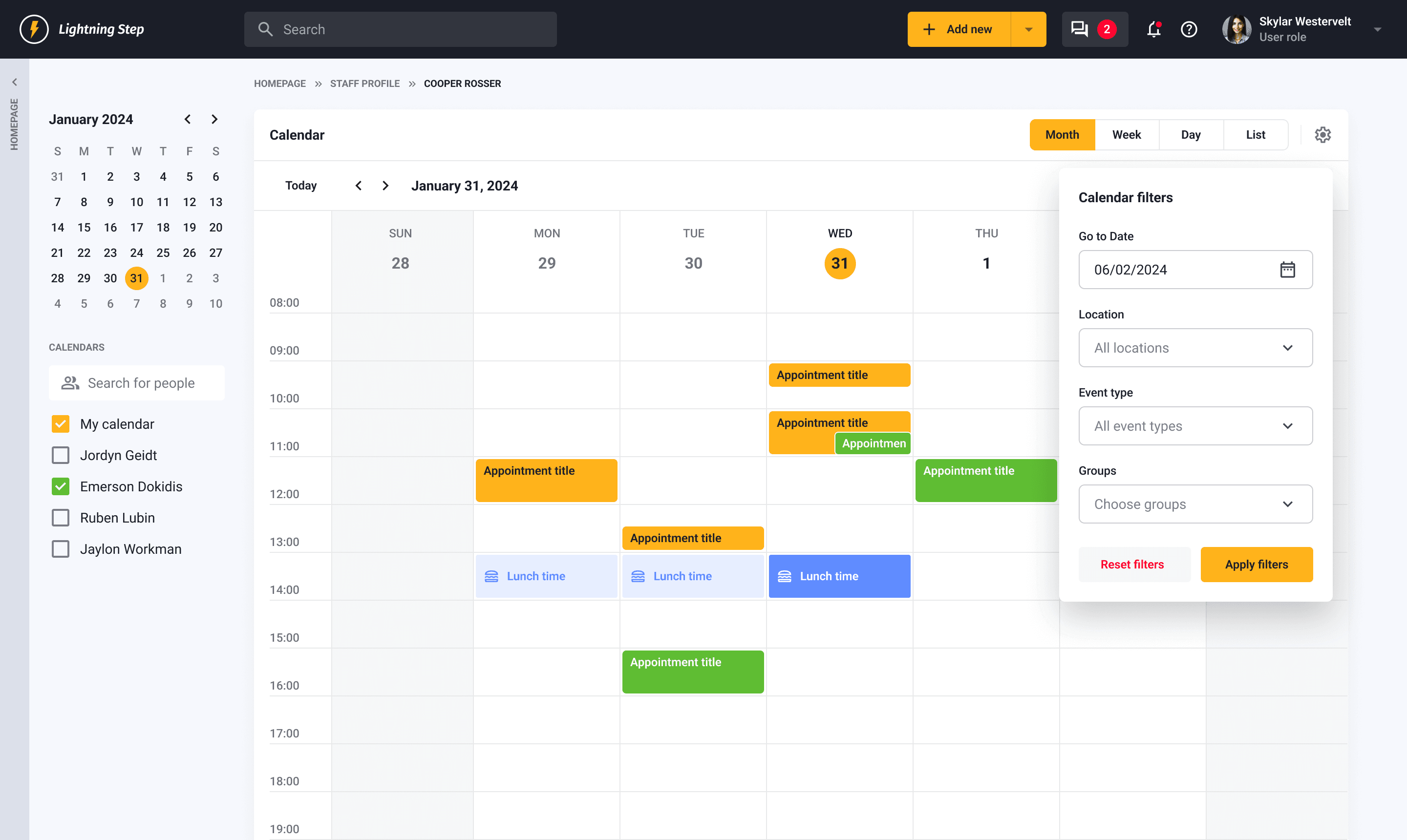Uncheck Emerson Dokidis calendar

61,486
